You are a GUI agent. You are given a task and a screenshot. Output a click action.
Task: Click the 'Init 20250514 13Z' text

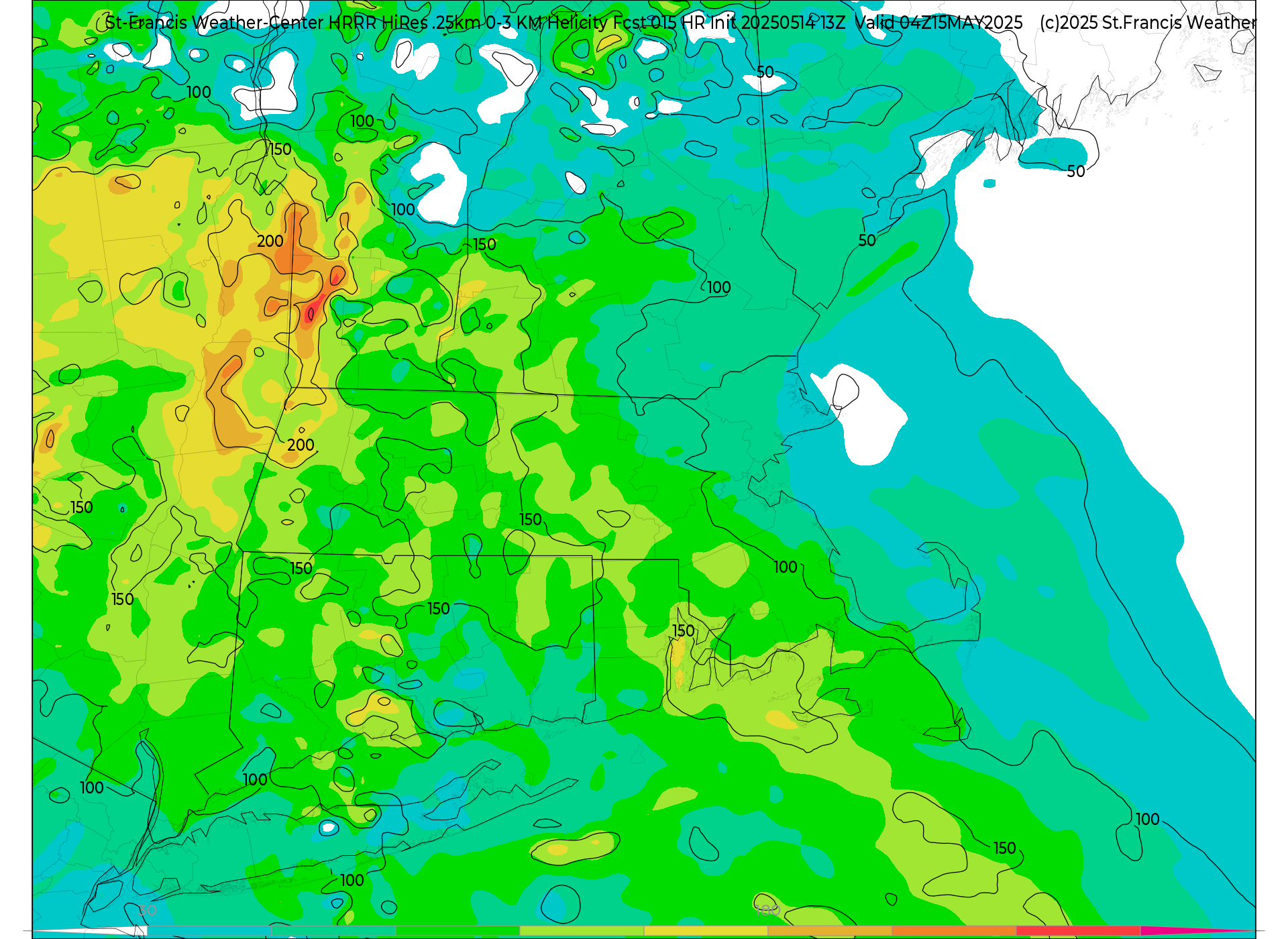click(x=777, y=23)
